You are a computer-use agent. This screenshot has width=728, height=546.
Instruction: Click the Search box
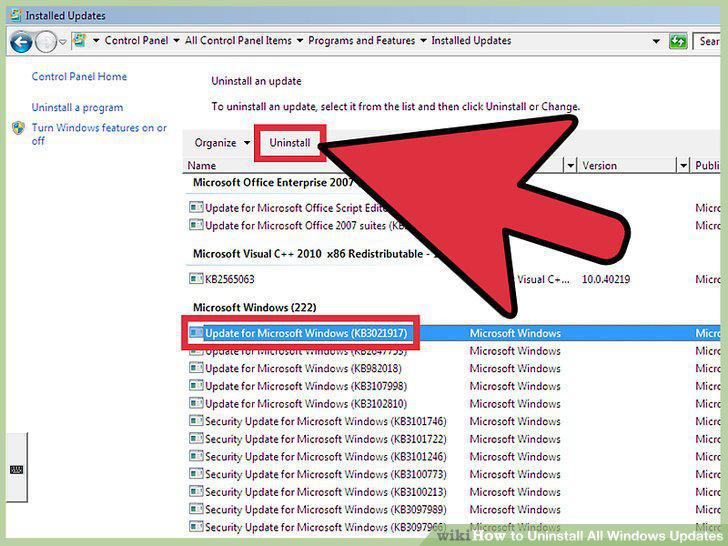(x=706, y=41)
